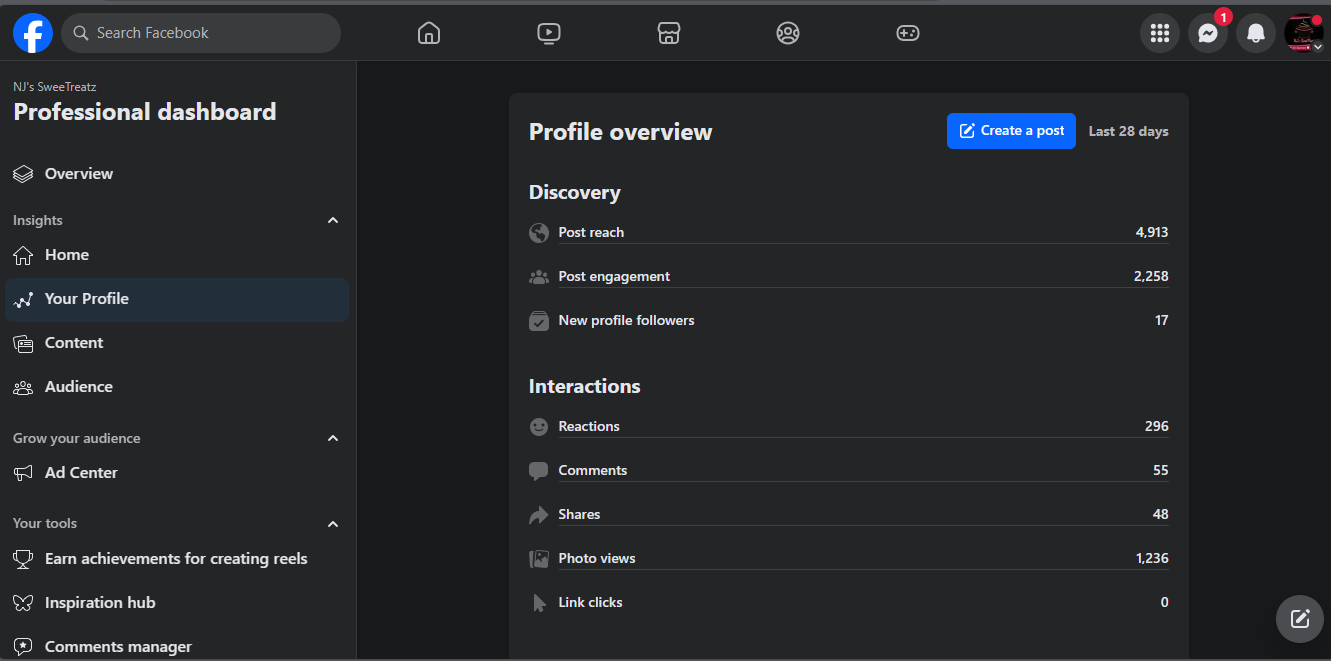Viewport: 1331px width, 661px height.
Task: Open the New profile followers metric
Action: (x=848, y=321)
